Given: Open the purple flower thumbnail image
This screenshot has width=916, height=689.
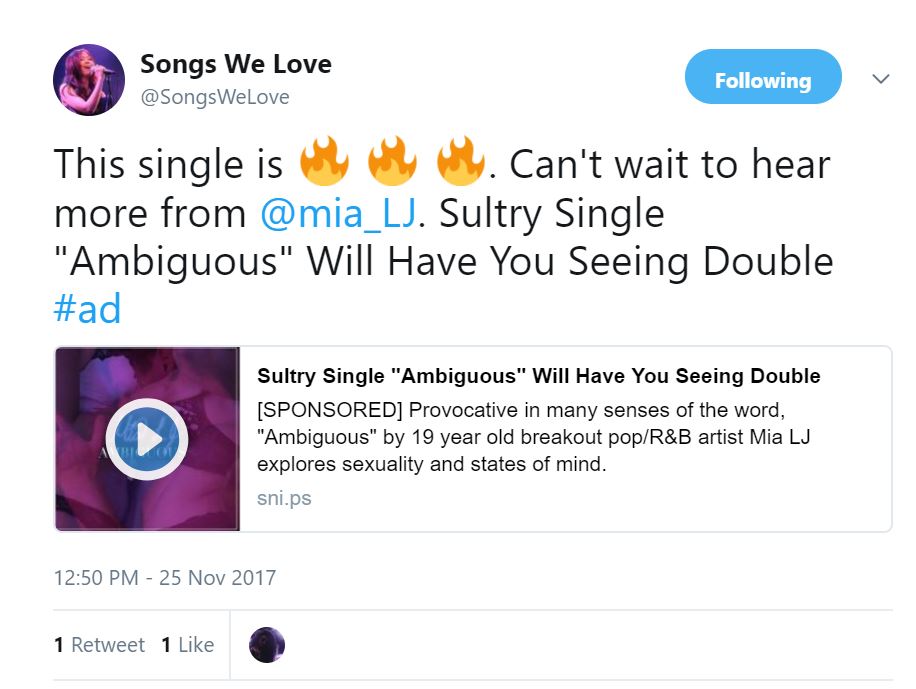Looking at the screenshot, I should 147,439.
